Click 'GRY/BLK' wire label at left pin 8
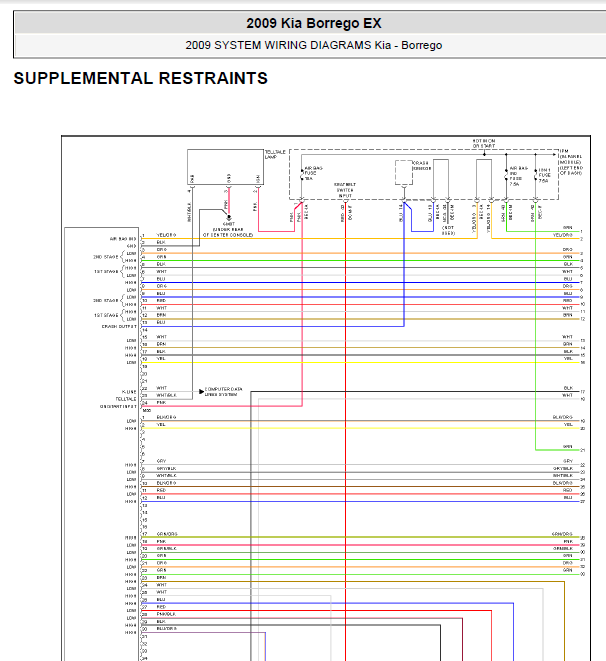 166,468
